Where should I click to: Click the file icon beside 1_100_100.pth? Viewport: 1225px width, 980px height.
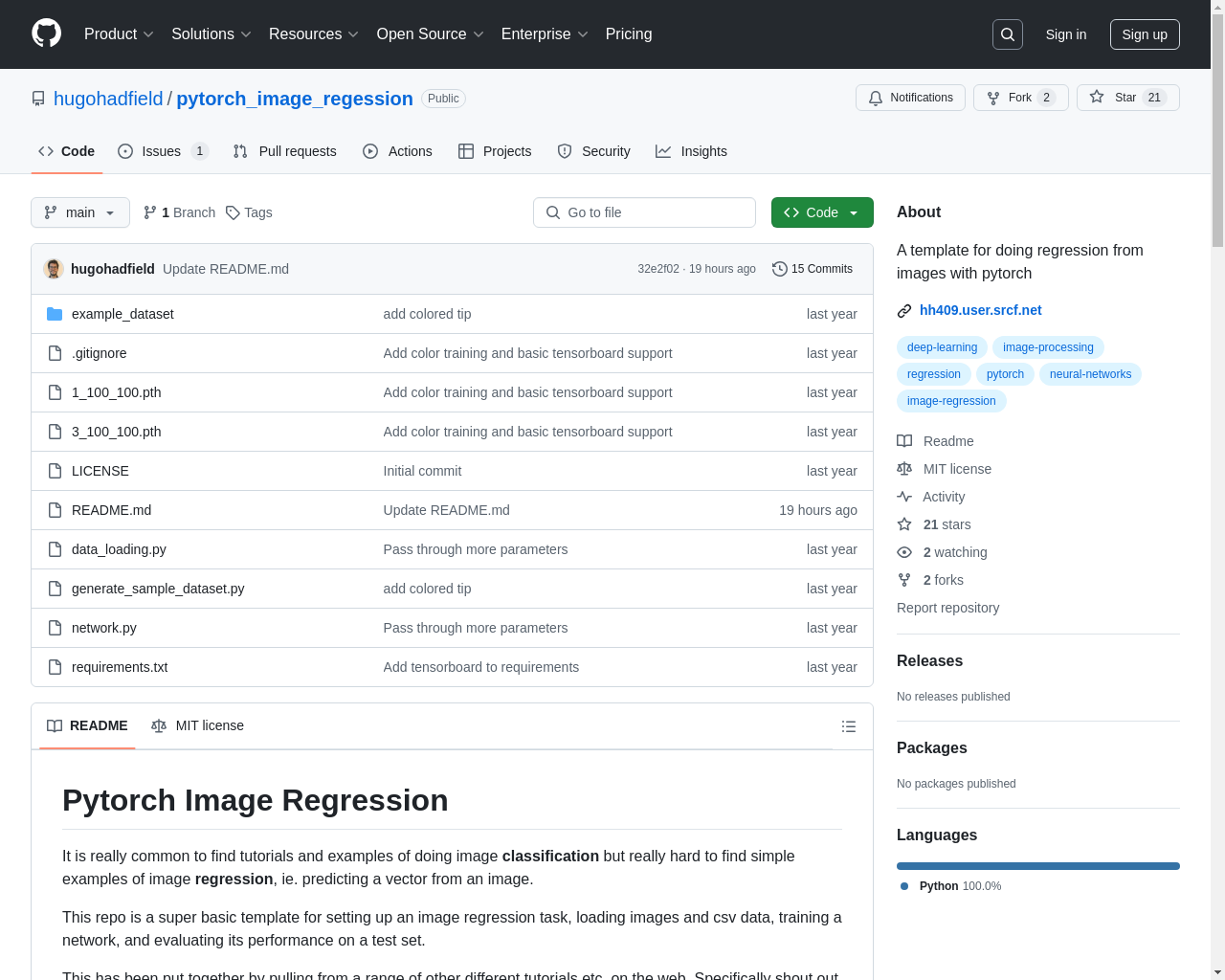coord(55,392)
